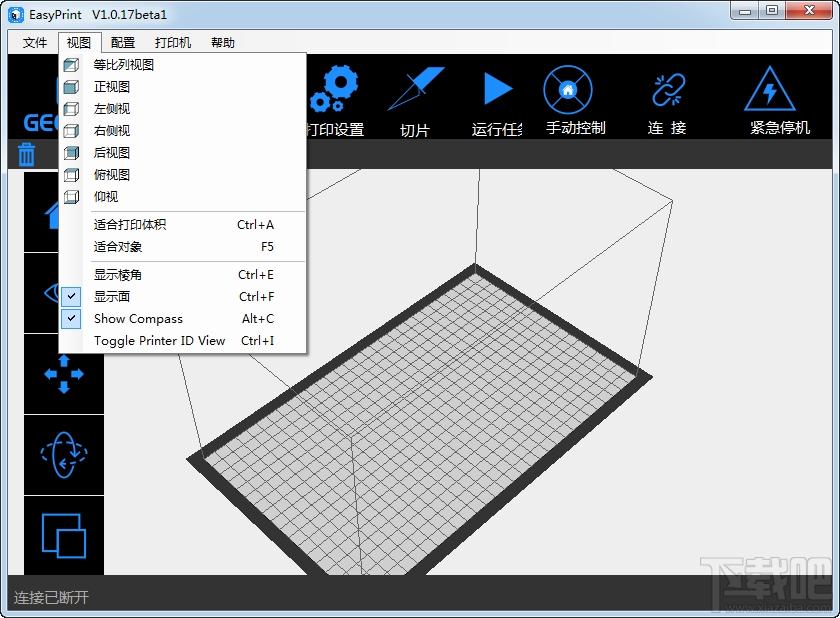Open print settings gear icon
840x618 pixels.
click(334, 88)
